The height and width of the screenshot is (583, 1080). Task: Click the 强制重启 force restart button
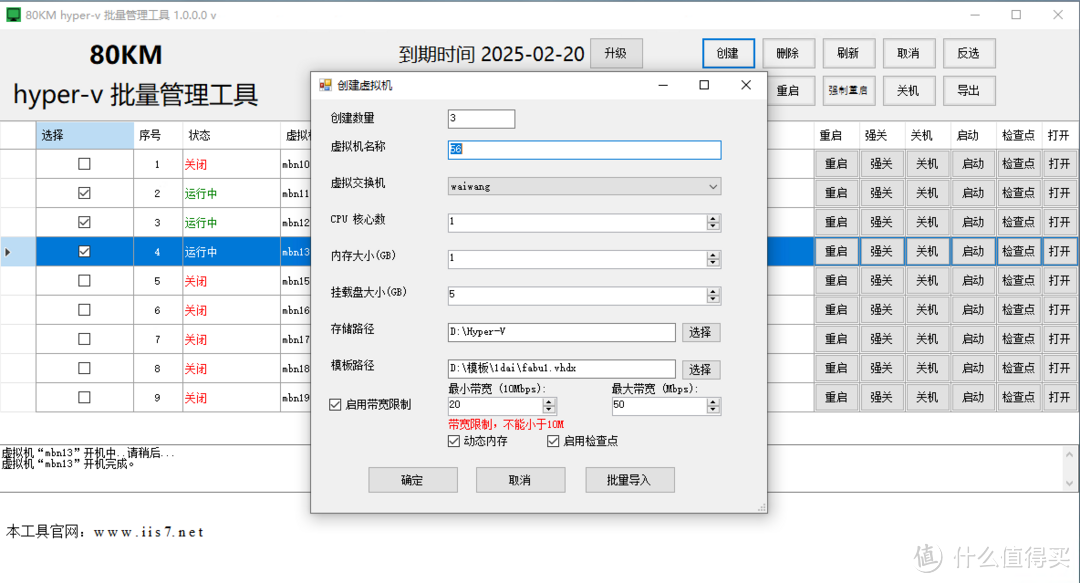(x=849, y=90)
